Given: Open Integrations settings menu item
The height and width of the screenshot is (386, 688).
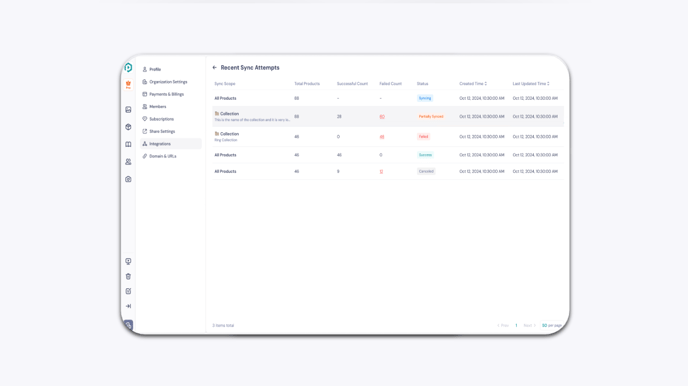Looking at the screenshot, I should click(171, 144).
